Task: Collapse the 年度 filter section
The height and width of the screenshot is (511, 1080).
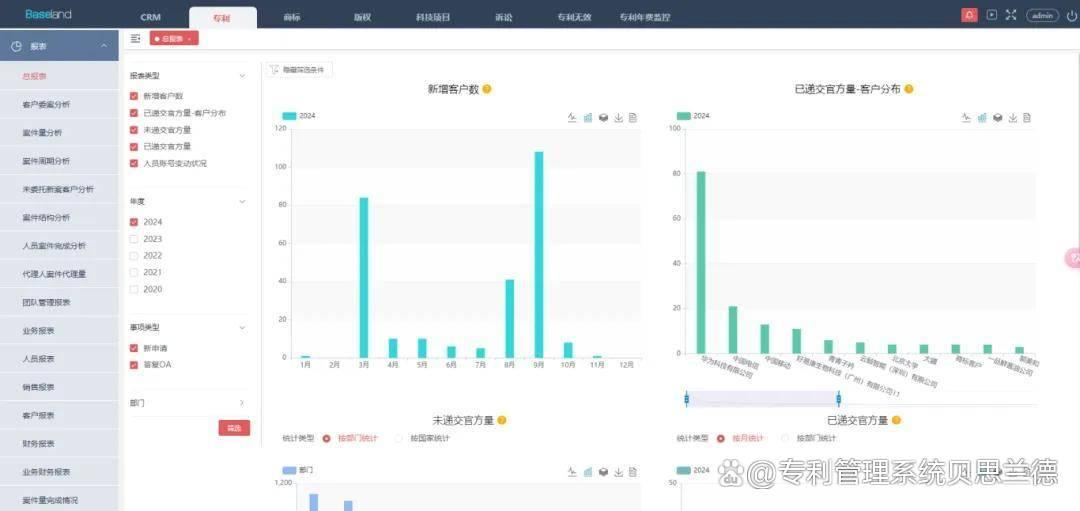Action: 242,202
